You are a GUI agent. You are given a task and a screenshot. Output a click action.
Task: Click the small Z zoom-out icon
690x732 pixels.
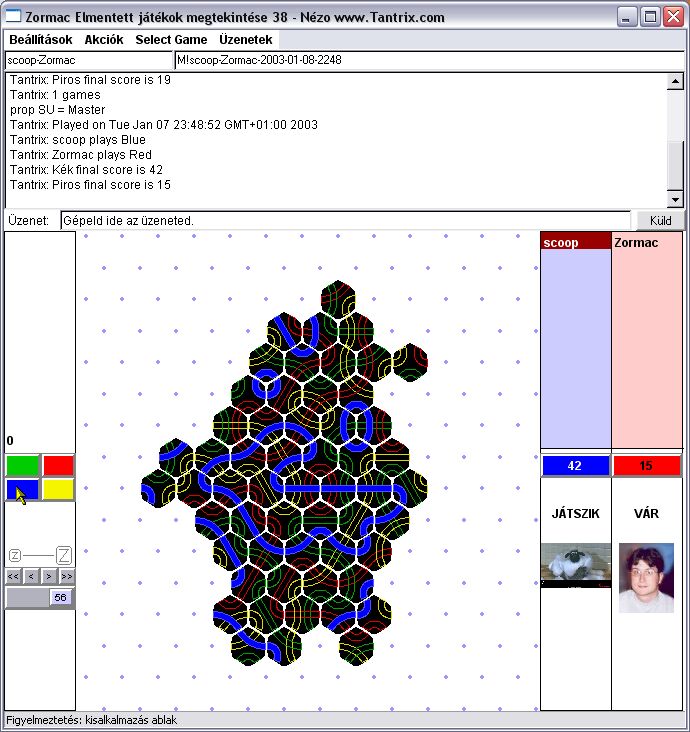click(x=15, y=555)
